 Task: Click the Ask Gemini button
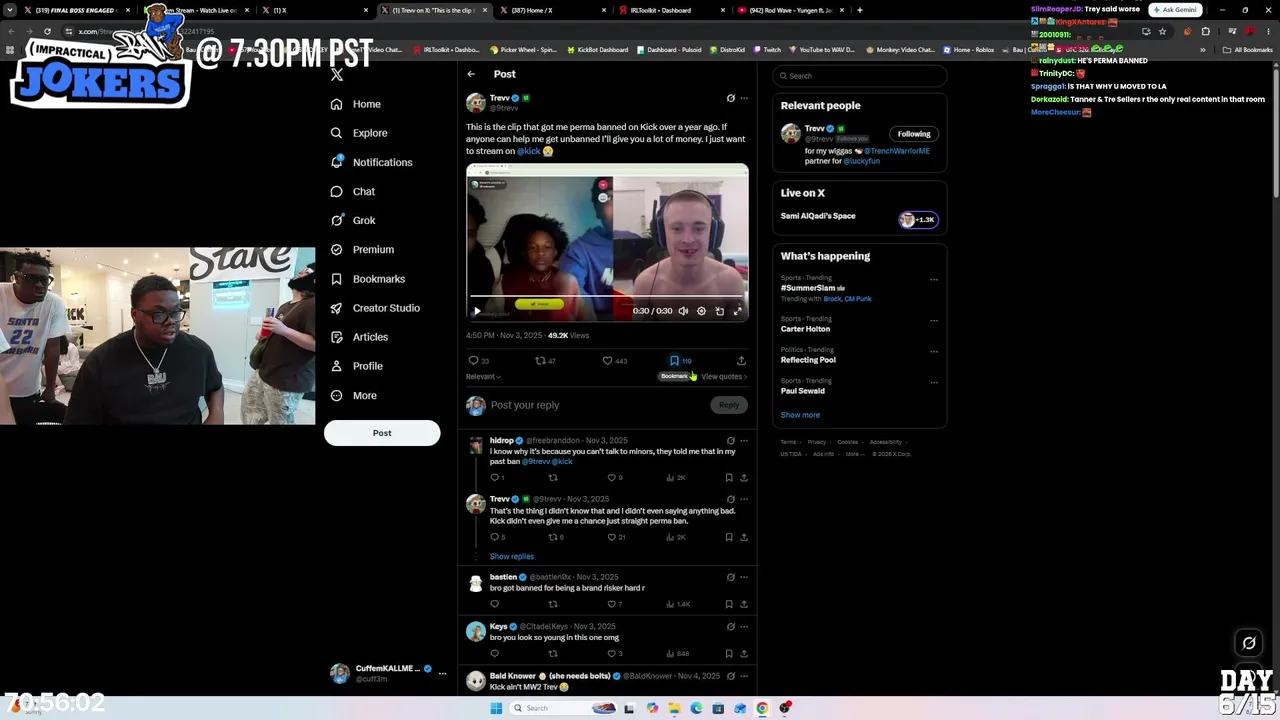click(x=1174, y=10)
